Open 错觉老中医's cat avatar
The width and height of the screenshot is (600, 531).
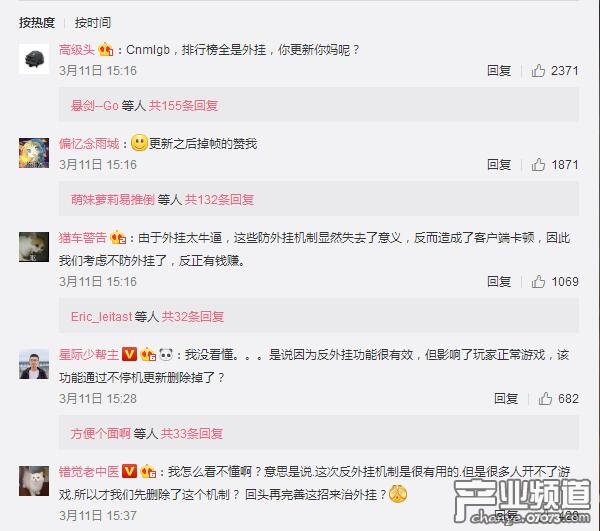coord(34,481)
